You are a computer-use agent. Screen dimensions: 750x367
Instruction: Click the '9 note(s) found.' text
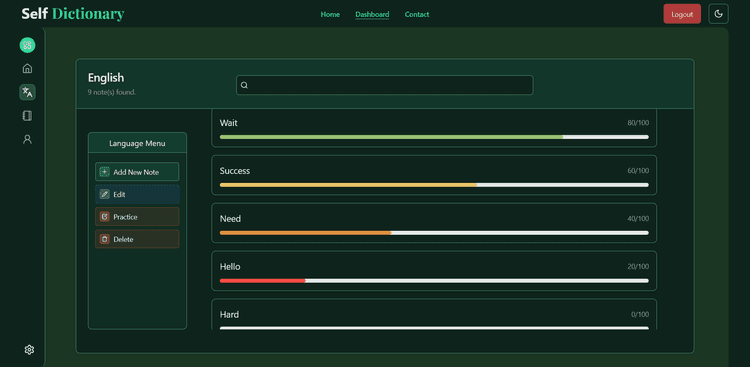111,92
